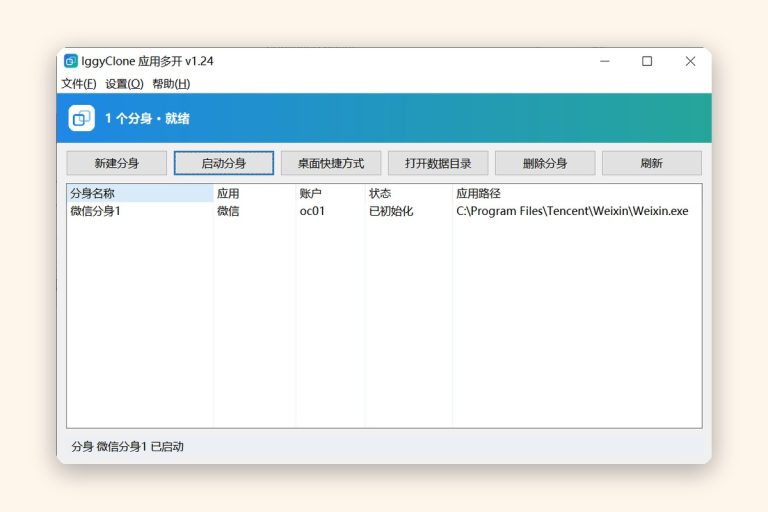This screenshot has height=512, width=768.
Task: Open the 帮助(H) menu
Action: click(x=171, y=84)
